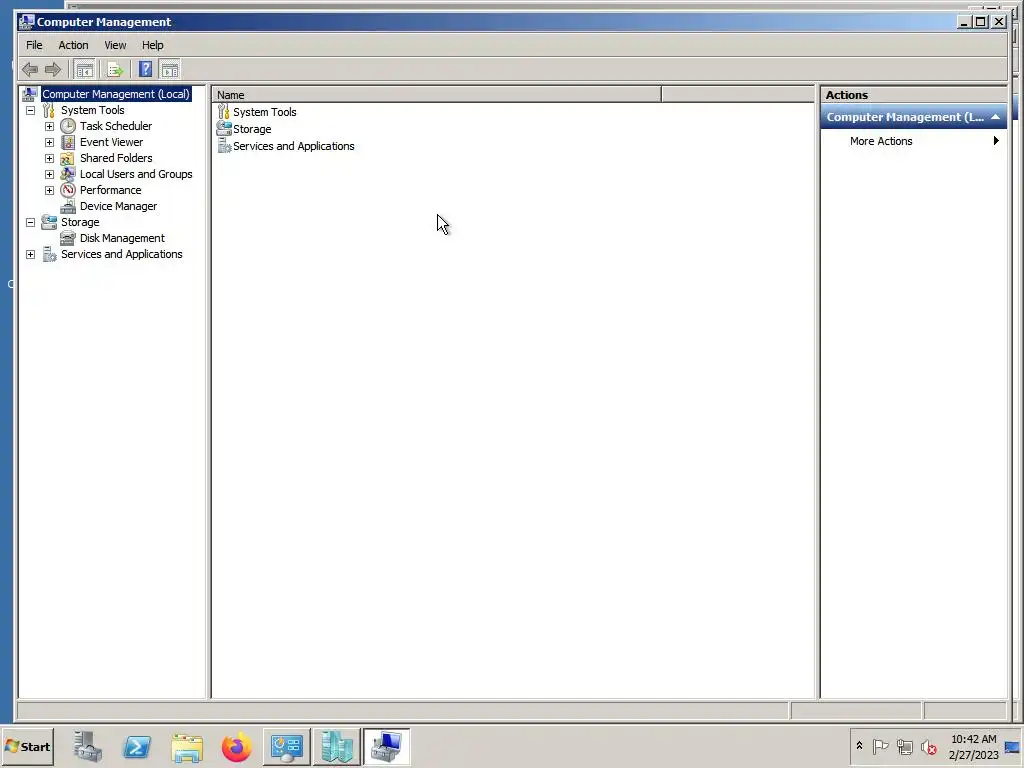Viewport: 1024px width, 768px height.
Task: Click the Event Viewer icon in tree
Action: pyautogui.click(x=68, y=142)
